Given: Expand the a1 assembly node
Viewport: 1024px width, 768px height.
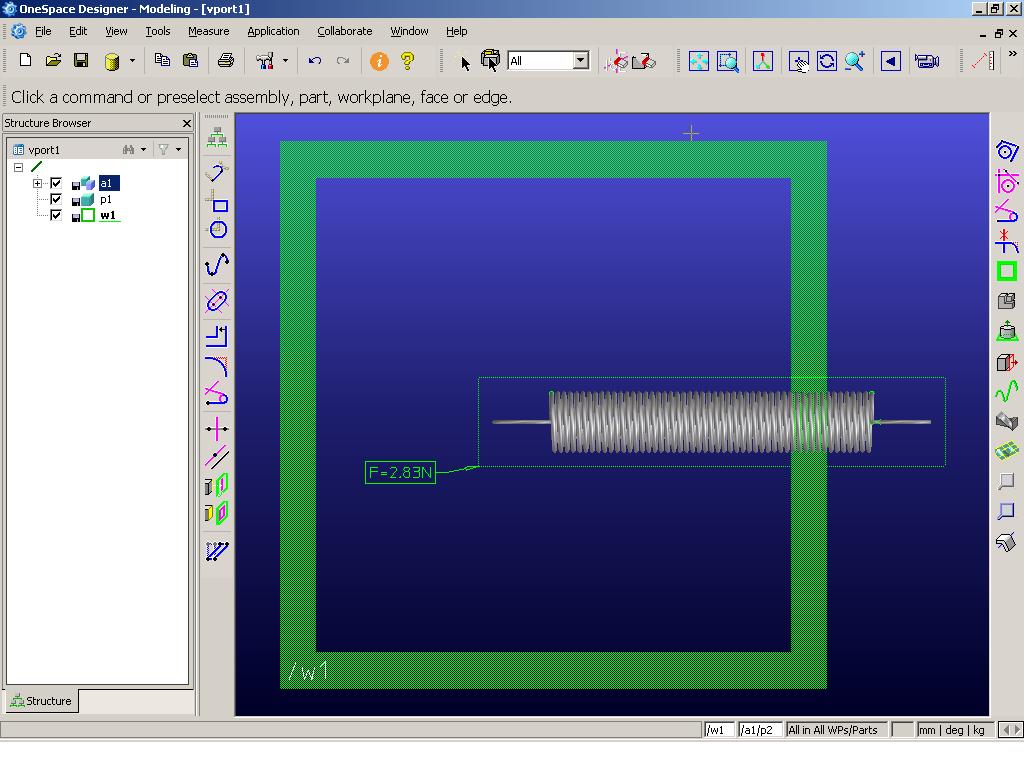Looking at the screenshot, I should pos(37,183).
